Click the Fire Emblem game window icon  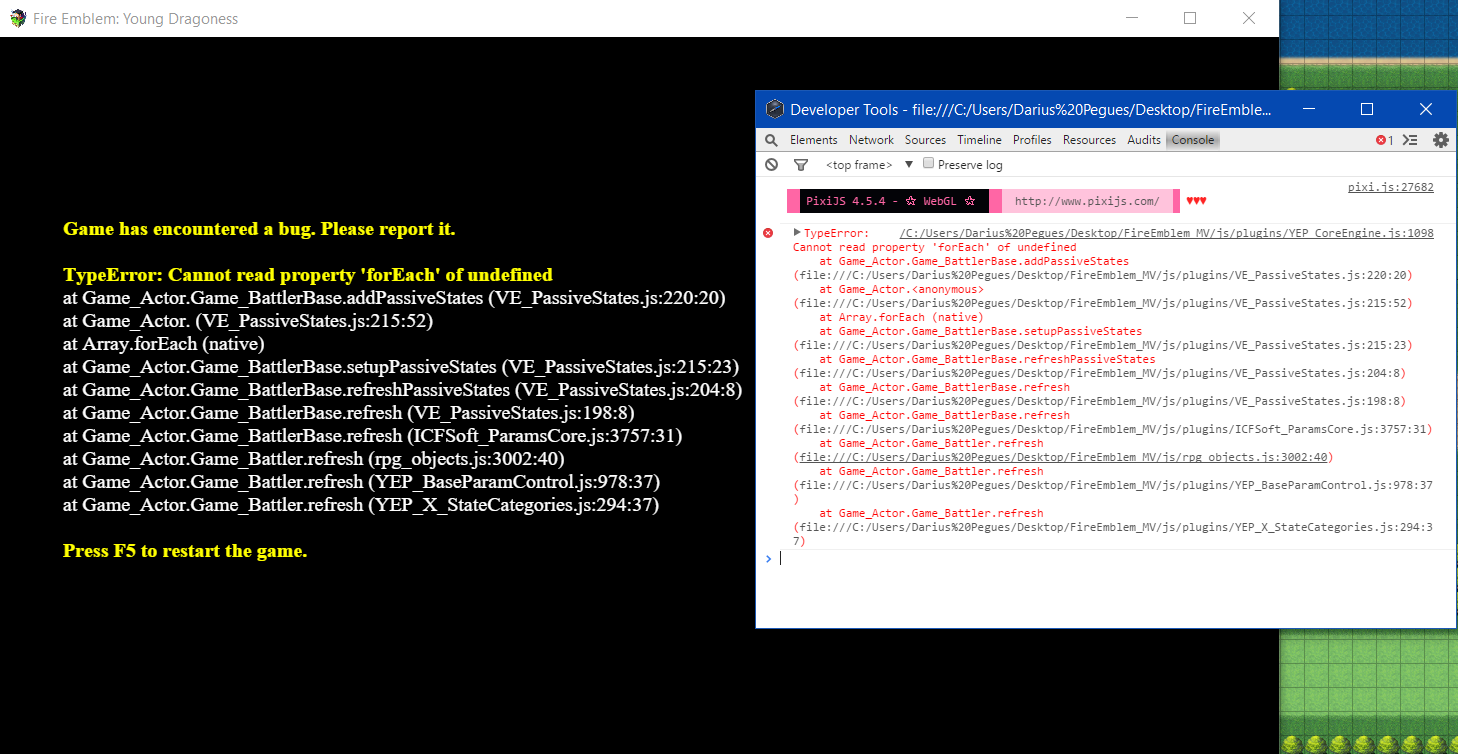18,18
